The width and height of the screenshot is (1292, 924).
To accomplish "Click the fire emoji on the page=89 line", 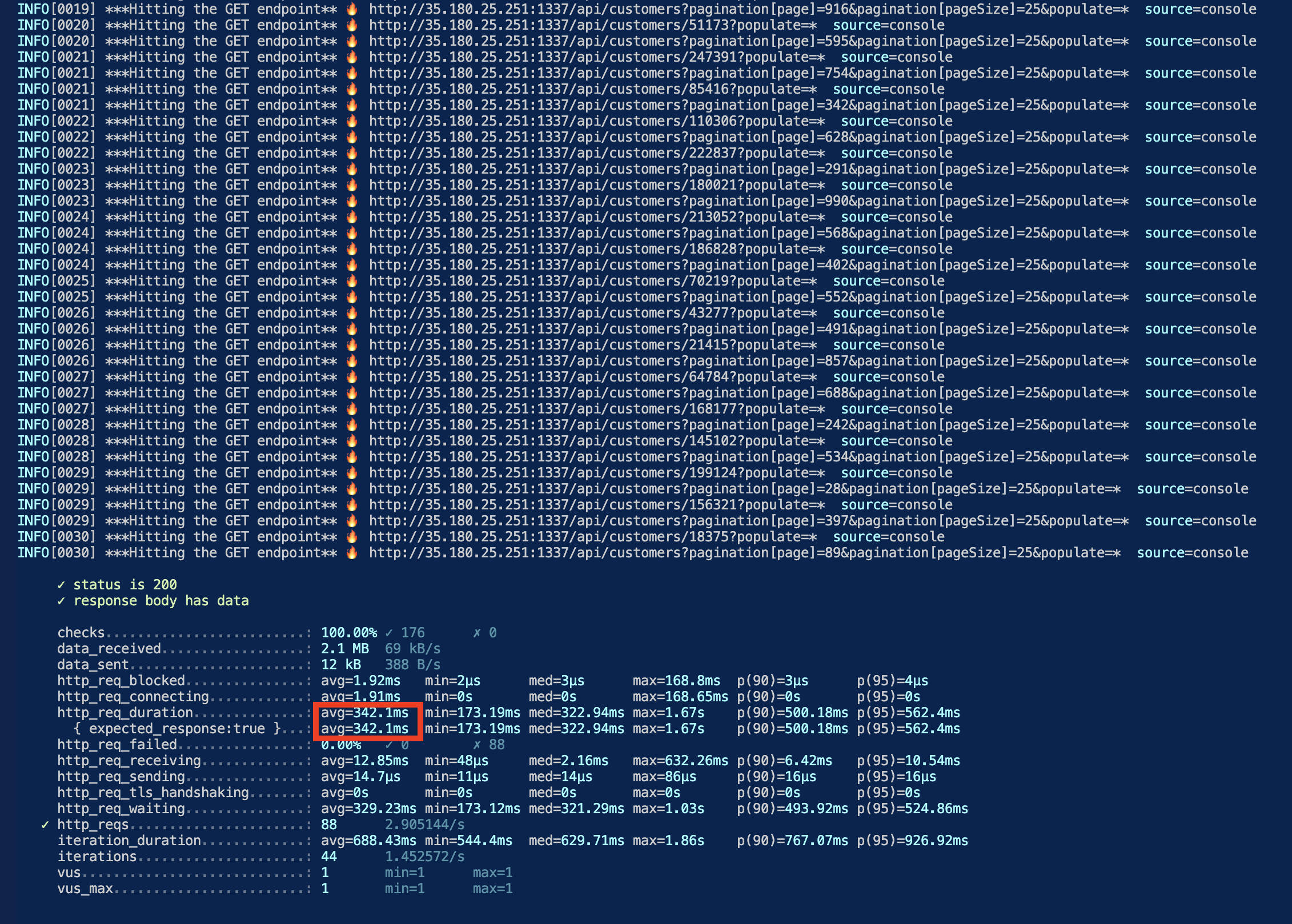I will point(352,553).
